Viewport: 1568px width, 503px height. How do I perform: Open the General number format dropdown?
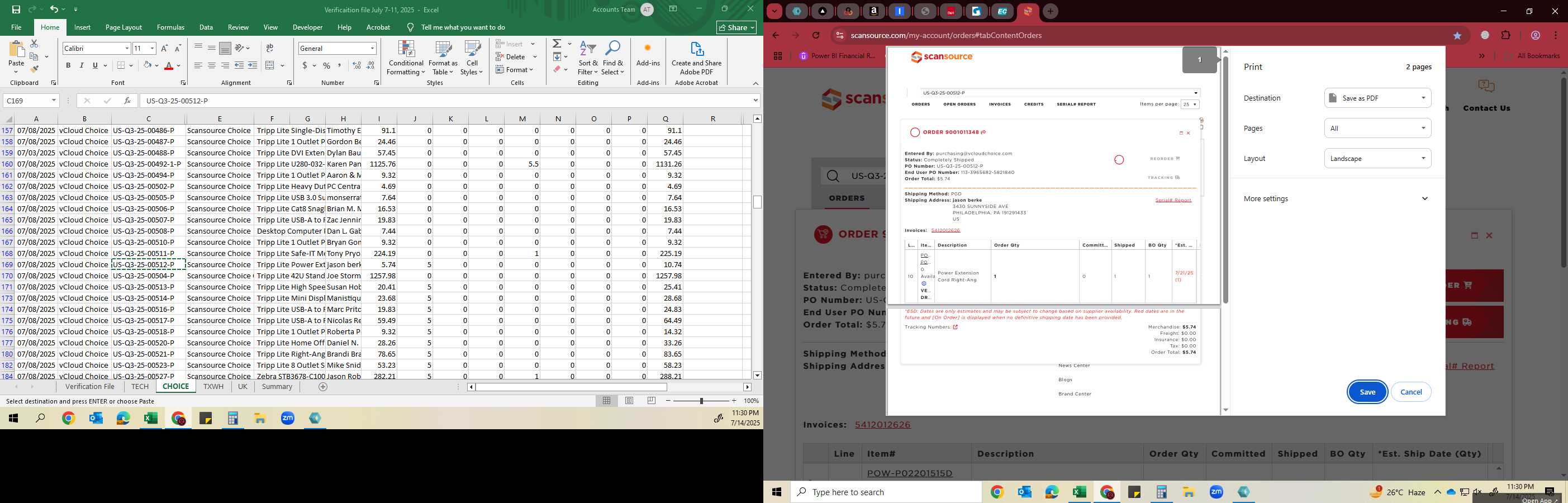pos(372,48)
